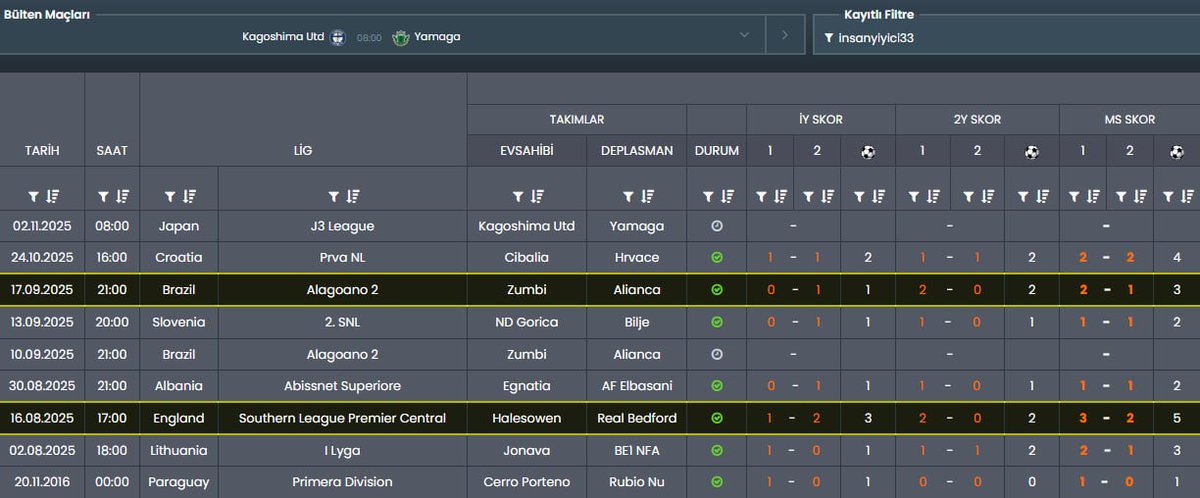Click the filter icon above J3 League

click(333, 196)
